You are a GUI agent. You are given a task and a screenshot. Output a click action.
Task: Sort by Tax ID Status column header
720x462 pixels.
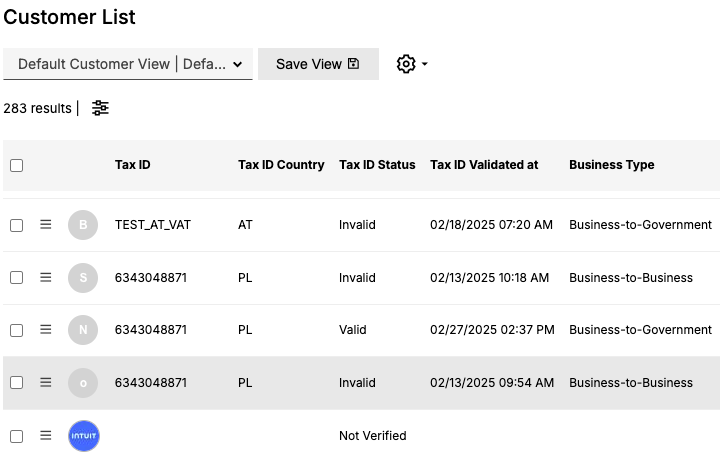point(377,165)
